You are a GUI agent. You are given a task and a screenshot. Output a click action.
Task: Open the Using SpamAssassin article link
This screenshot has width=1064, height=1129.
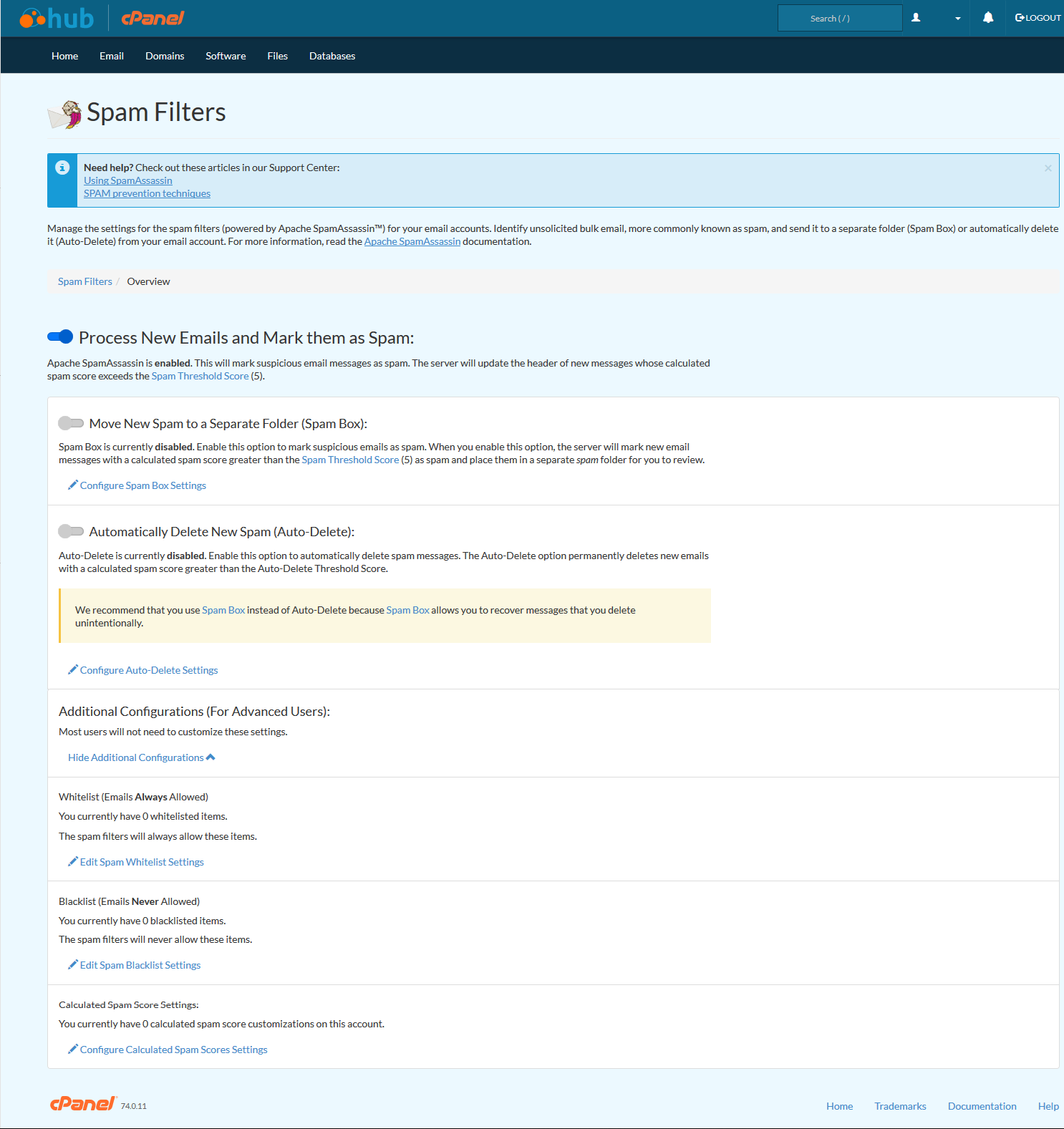[x=127, y=180]
